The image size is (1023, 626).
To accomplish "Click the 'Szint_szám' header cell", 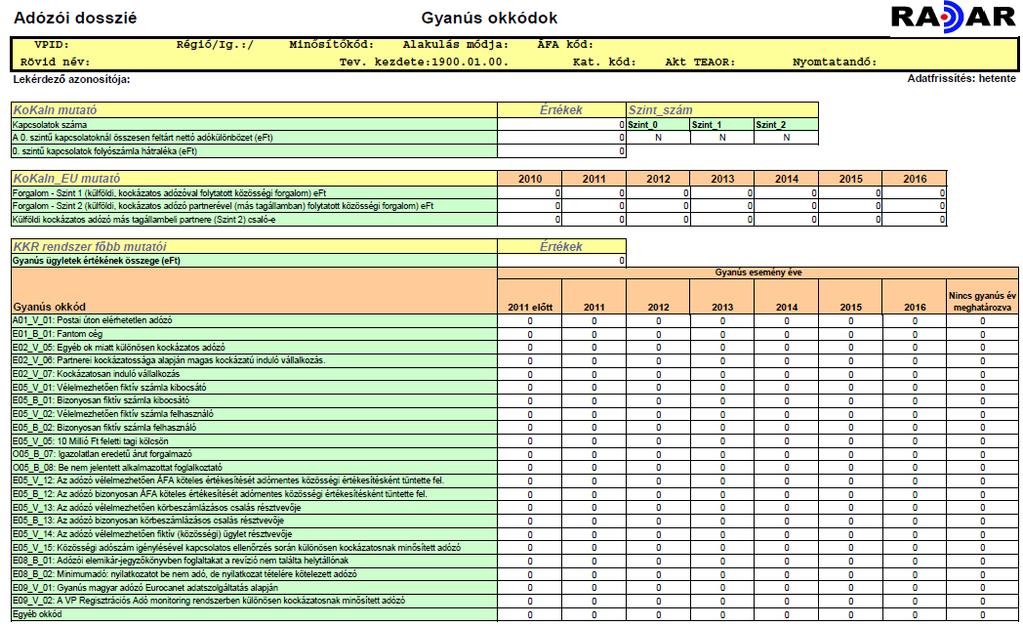I will 722,110.
